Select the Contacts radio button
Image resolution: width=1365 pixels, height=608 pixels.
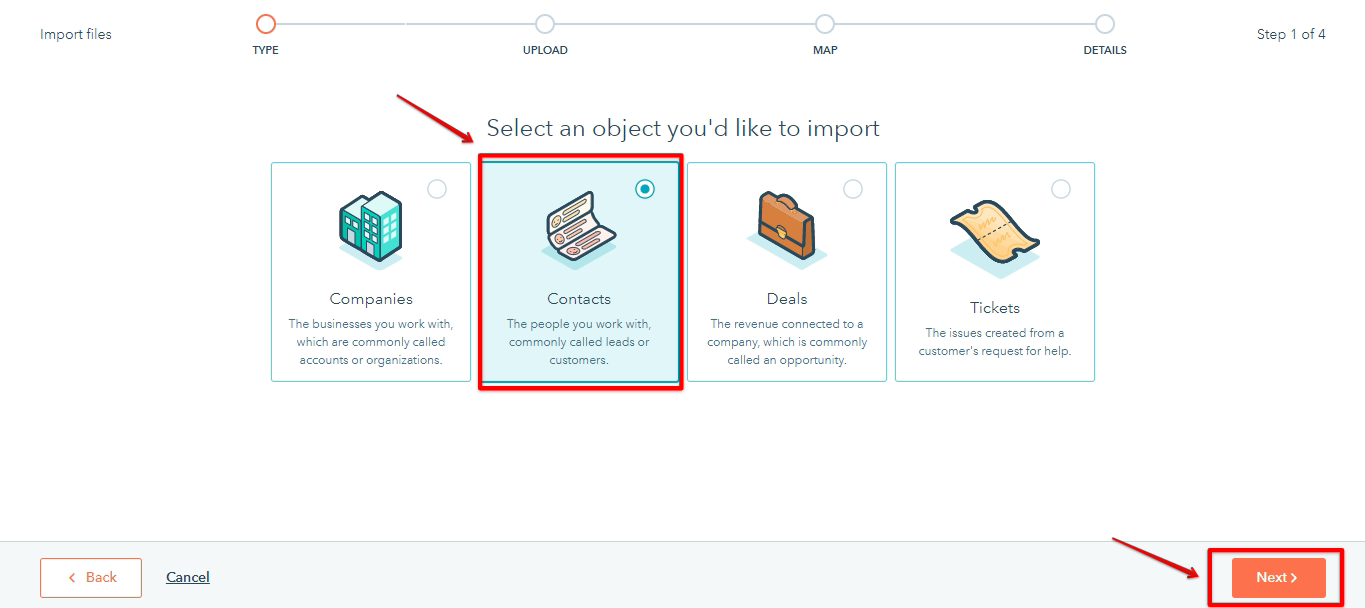[645, 189]
